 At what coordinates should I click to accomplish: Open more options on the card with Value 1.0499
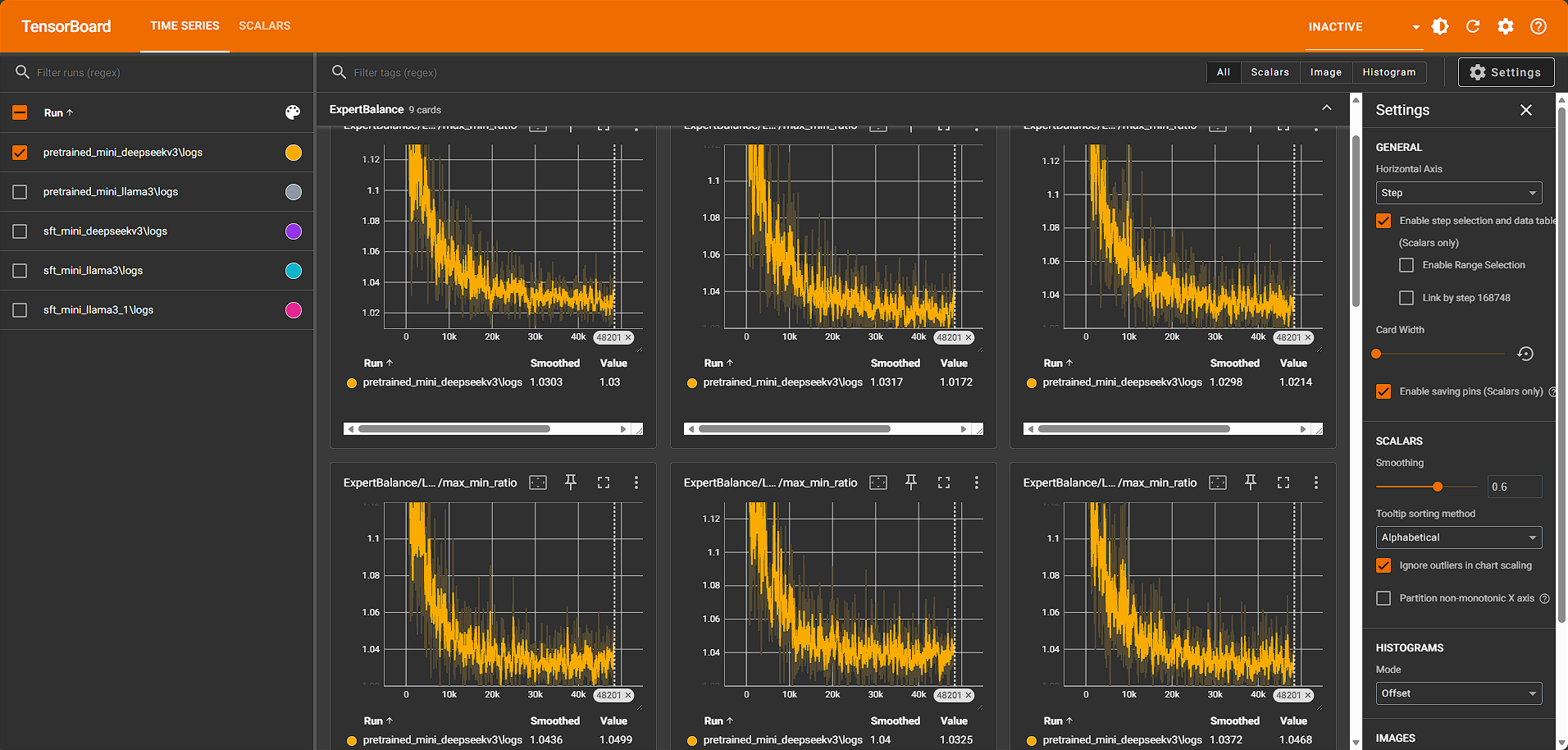[636, 482]
